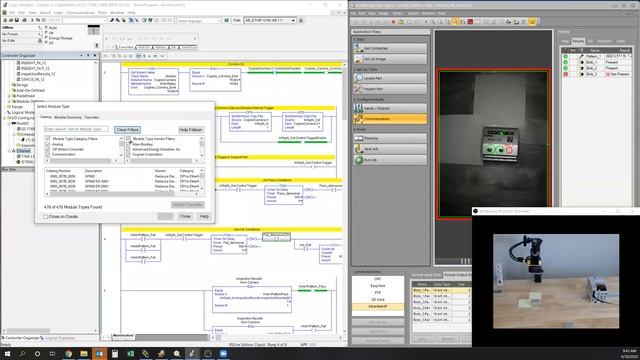Open the No Forces dropdown
Screen dimensions: 640x360
coord(40,34)
